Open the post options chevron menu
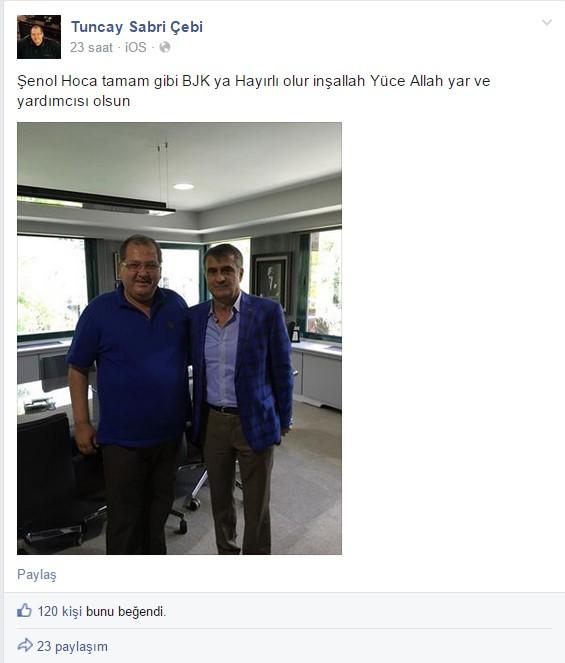The image size is (565, 663). pos(547,22)
